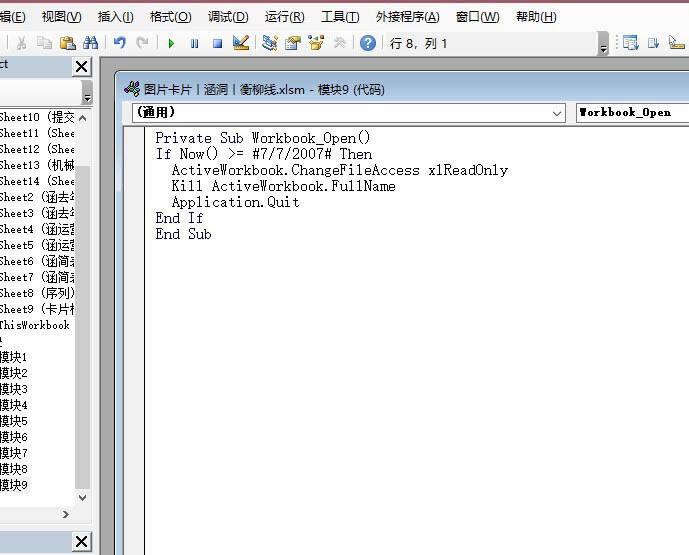The height and width of the screenshot is (555, 689).
Task: Open the 窗口(W) menu
Action: pos(478,17)
